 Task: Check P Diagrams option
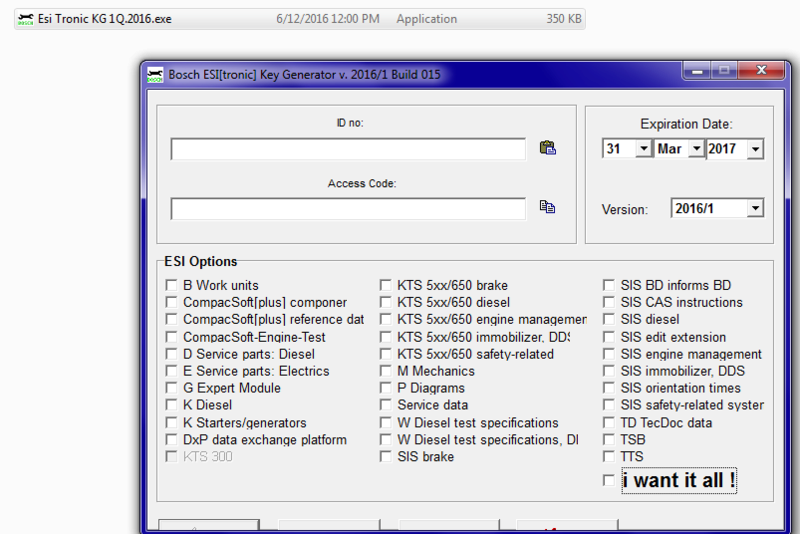[x=386, y=388]
